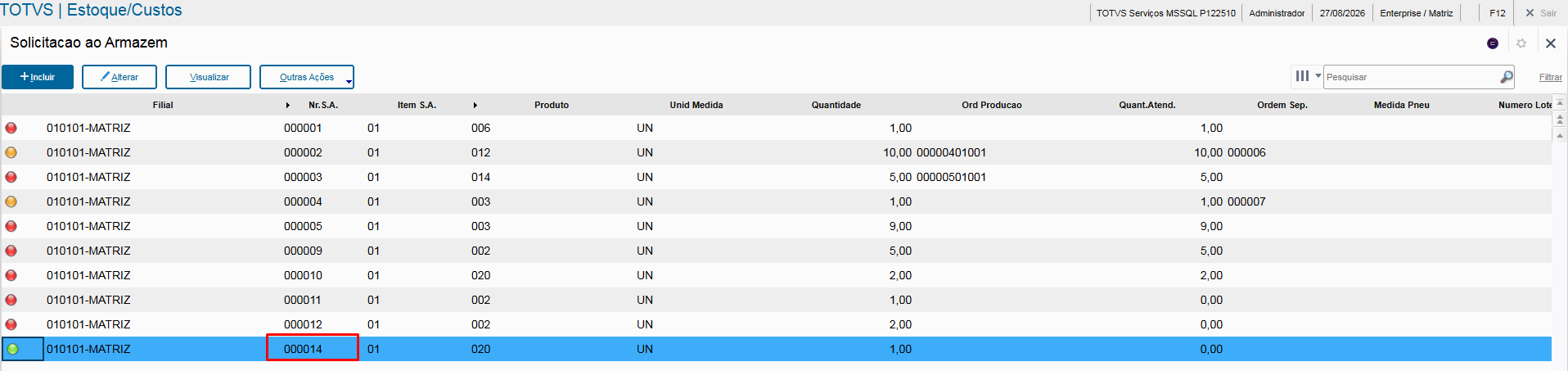Select row with Nr.S.A. 000002
Image resolution: width=1568 pixels, height=371 pixels.
click(776, 152)
